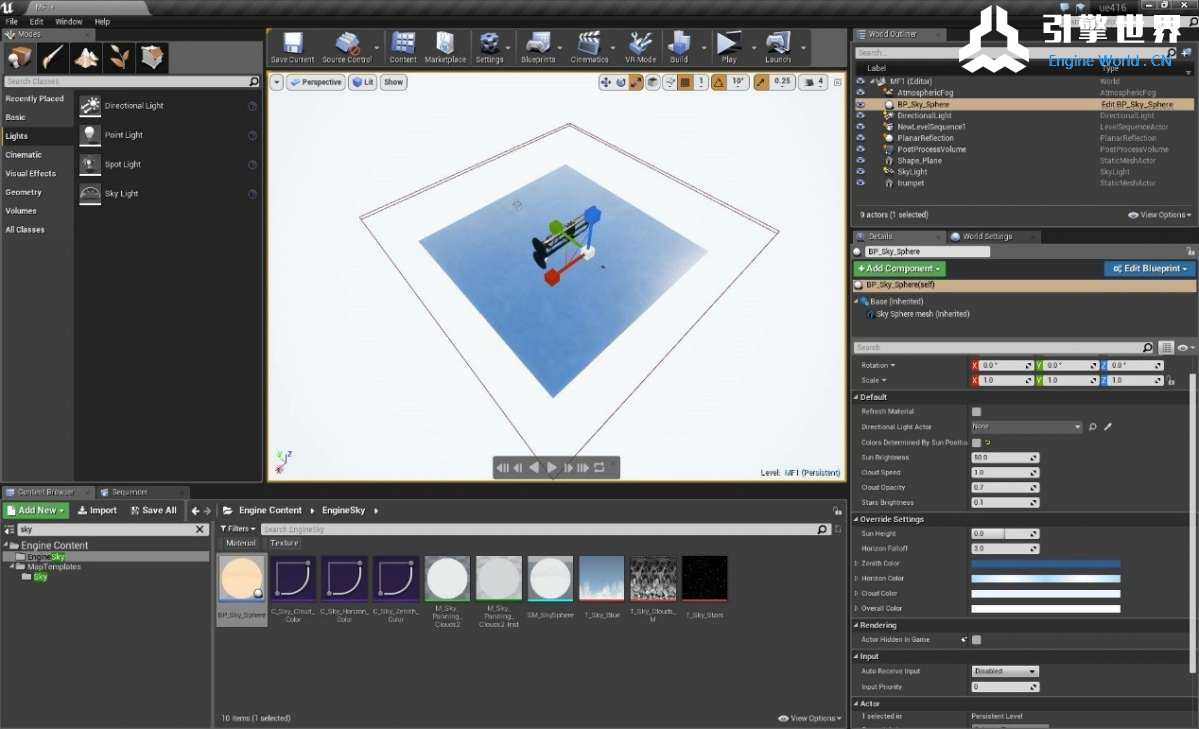Viewport: 1199px width, 729px height.
Task: Click the Horizon Color swatch
Action: click(1045, 578)
